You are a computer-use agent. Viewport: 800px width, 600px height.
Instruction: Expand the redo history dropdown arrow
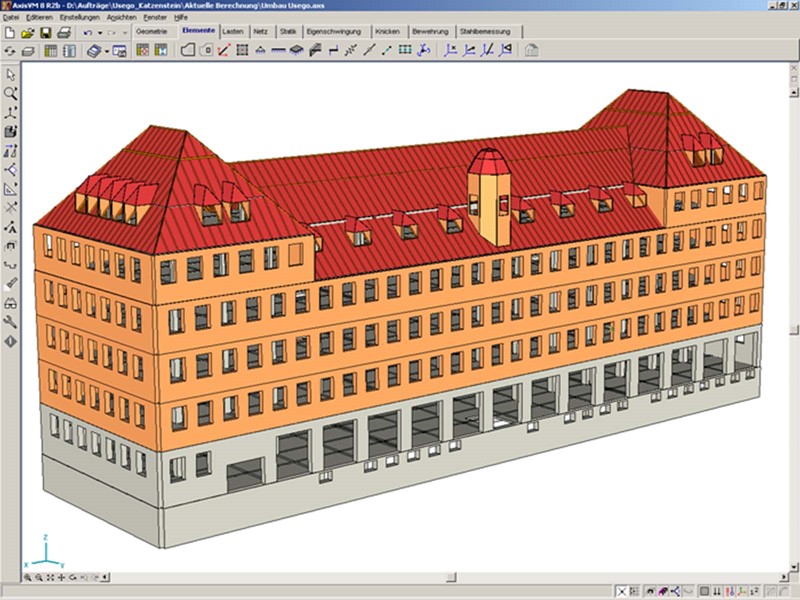pyautogui.click(x=124, y=33)
